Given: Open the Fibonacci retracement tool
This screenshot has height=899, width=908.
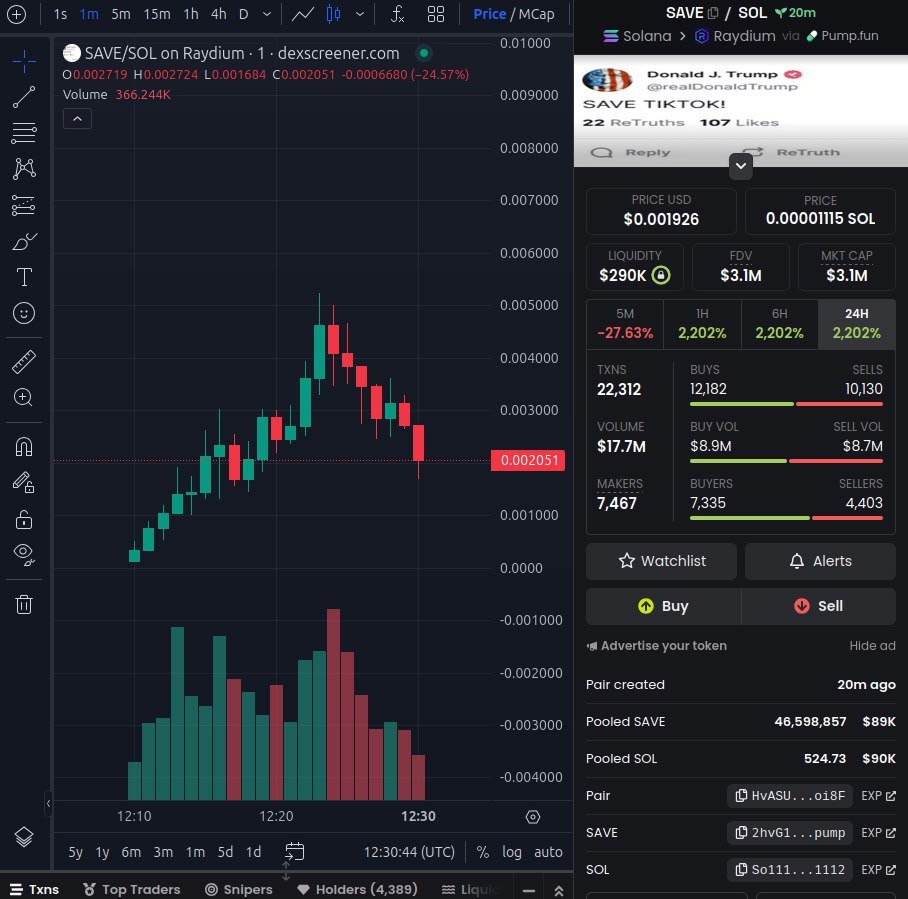Looking at the screenshot, I should pos(24,133).
